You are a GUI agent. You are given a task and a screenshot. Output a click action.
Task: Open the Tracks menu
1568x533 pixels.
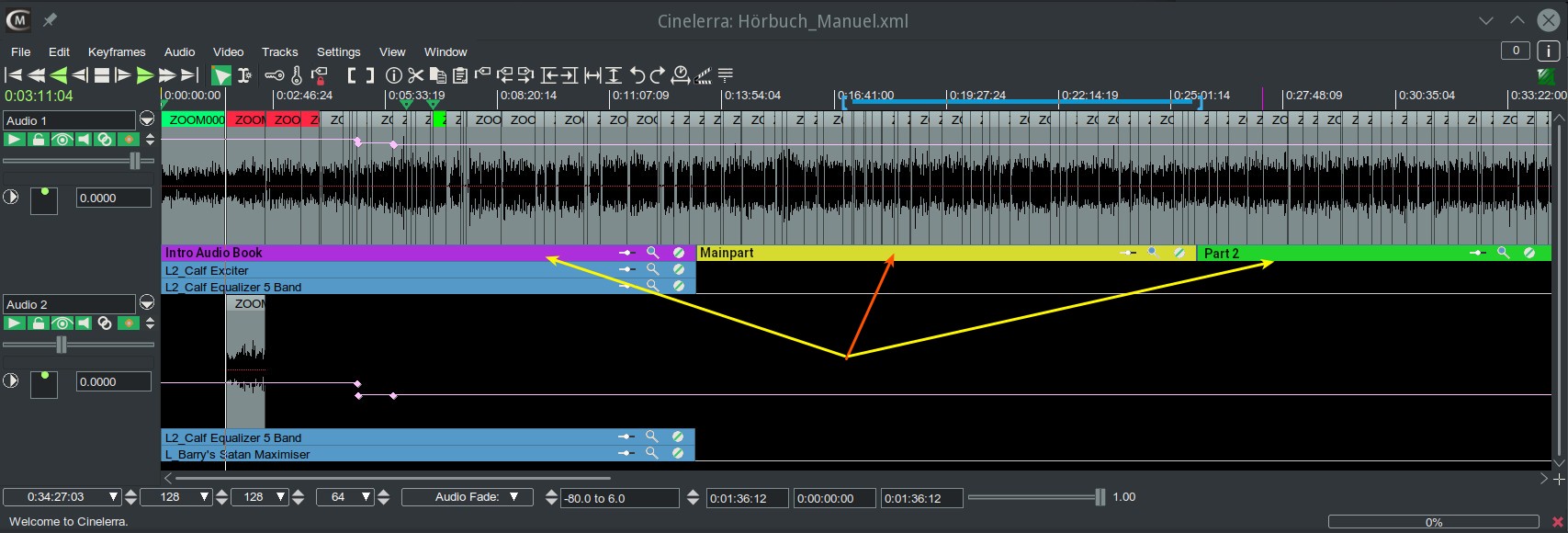click(x=279, y=52)
